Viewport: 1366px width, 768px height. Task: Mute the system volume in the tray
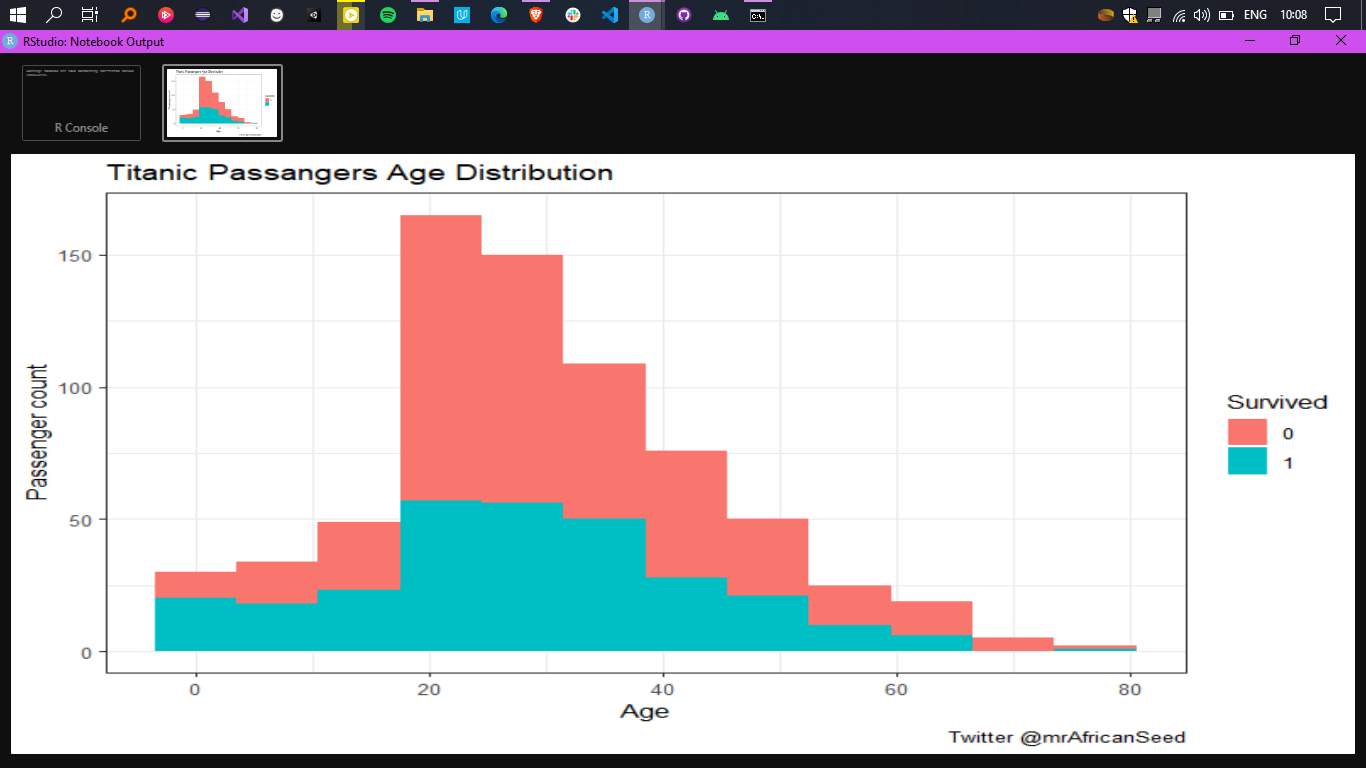pos(1202,15)
